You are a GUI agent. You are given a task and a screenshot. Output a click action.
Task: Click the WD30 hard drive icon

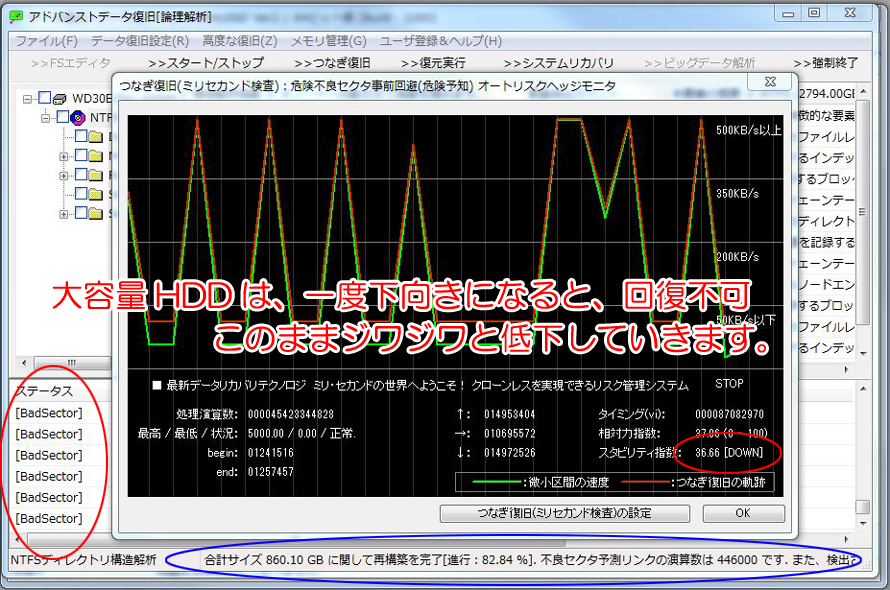(60, 99)
